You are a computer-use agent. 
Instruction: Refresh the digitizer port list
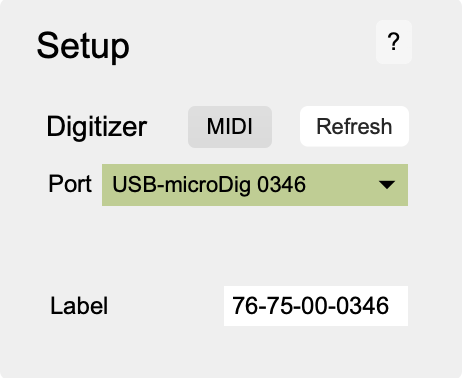354,126
